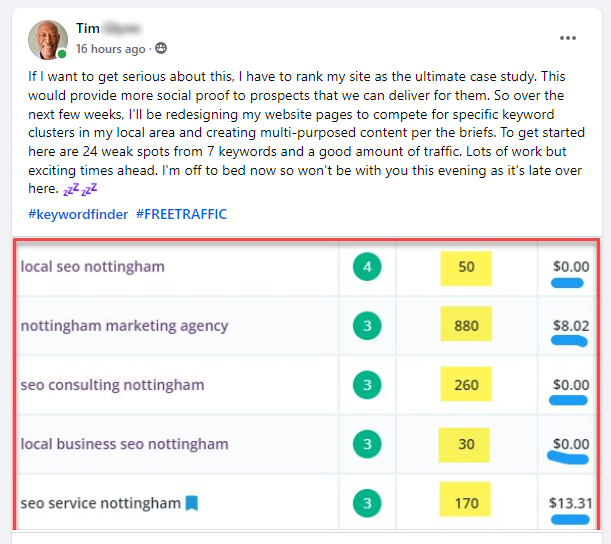Image resolution: width=611 pixels, height=544 pixels.
Task: Click the green difficulty badge for local seo nottingham
Action: point(368,267)
